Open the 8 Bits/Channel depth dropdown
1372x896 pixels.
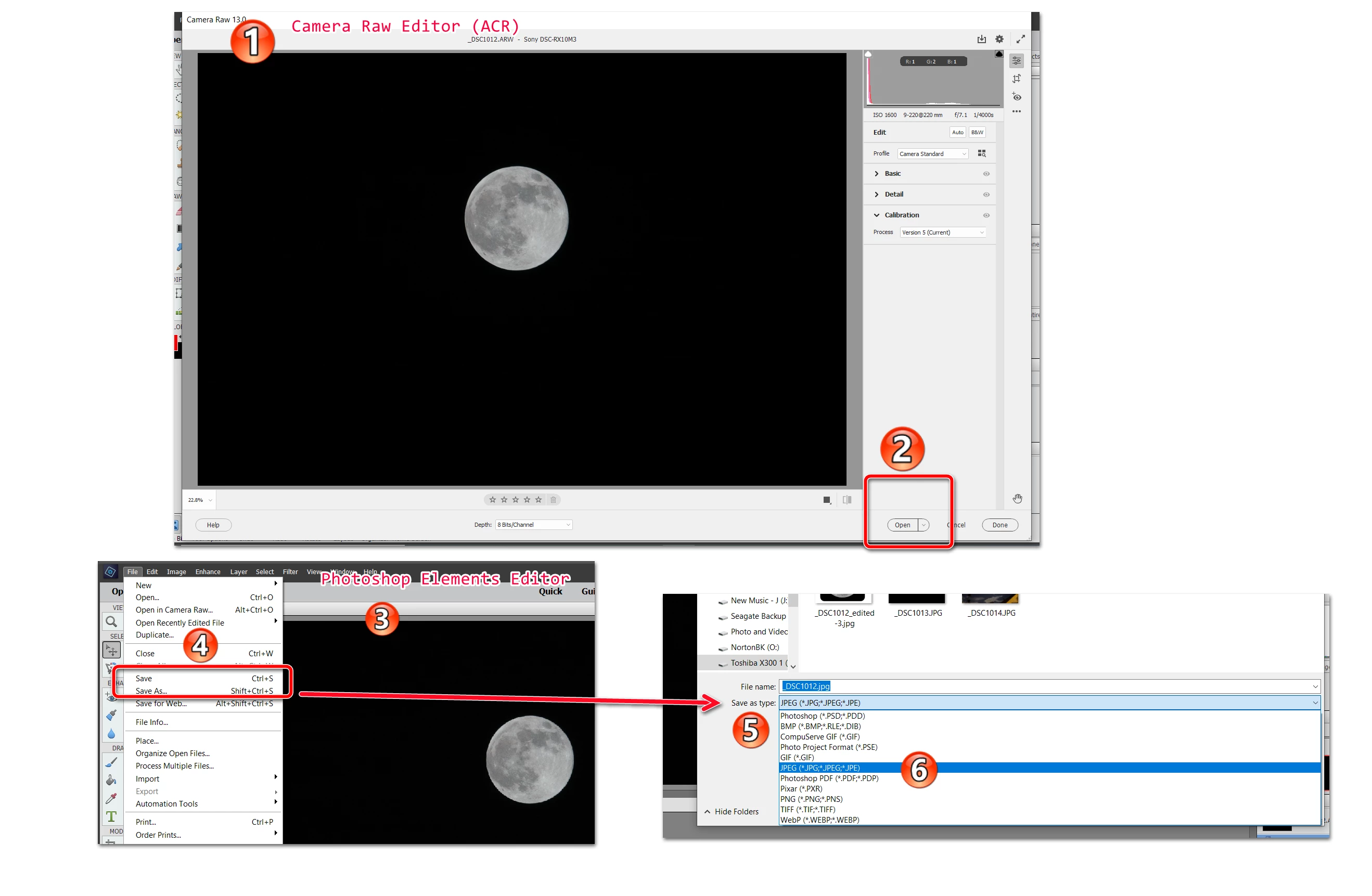(x=533, y=524)
